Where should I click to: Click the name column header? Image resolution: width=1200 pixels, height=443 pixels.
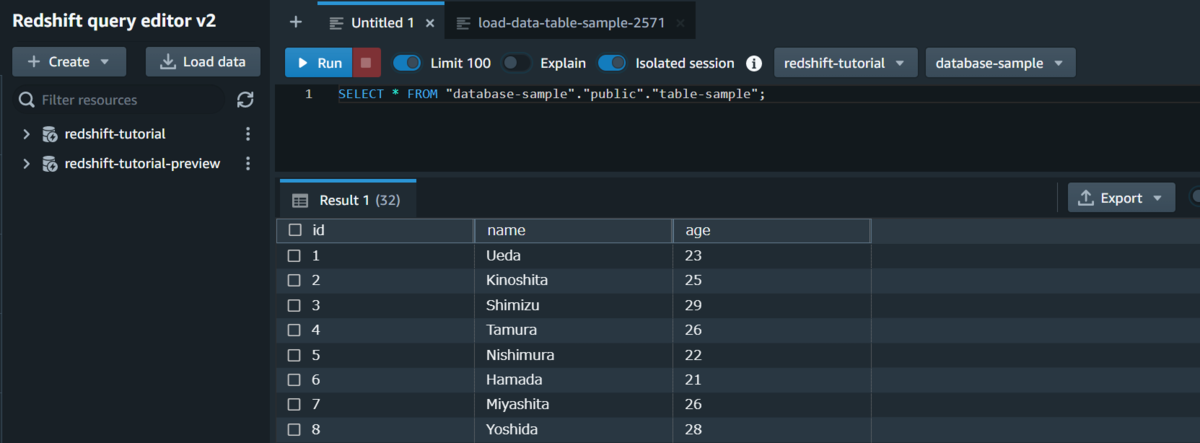point(574,230)
